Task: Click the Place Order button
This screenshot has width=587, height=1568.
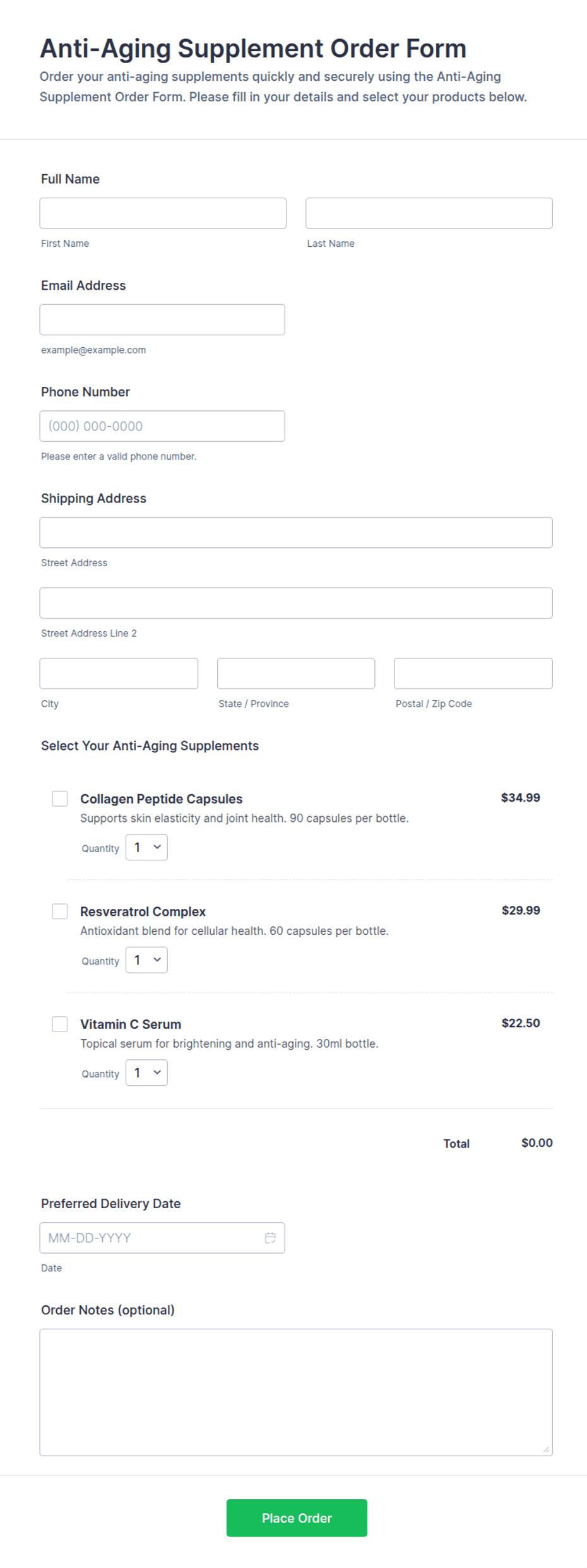Action: (297, 1518)
